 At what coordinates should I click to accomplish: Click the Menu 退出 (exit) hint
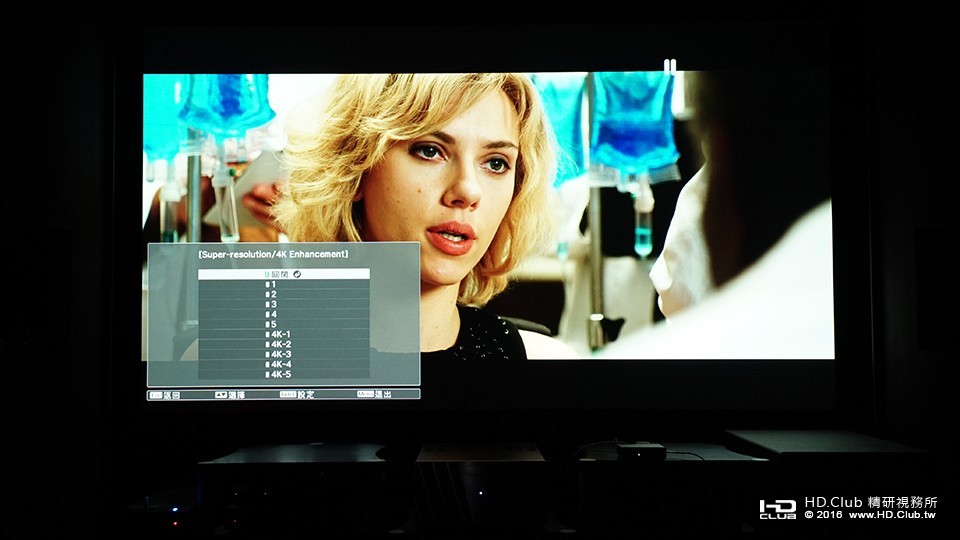tap(375, 395)
